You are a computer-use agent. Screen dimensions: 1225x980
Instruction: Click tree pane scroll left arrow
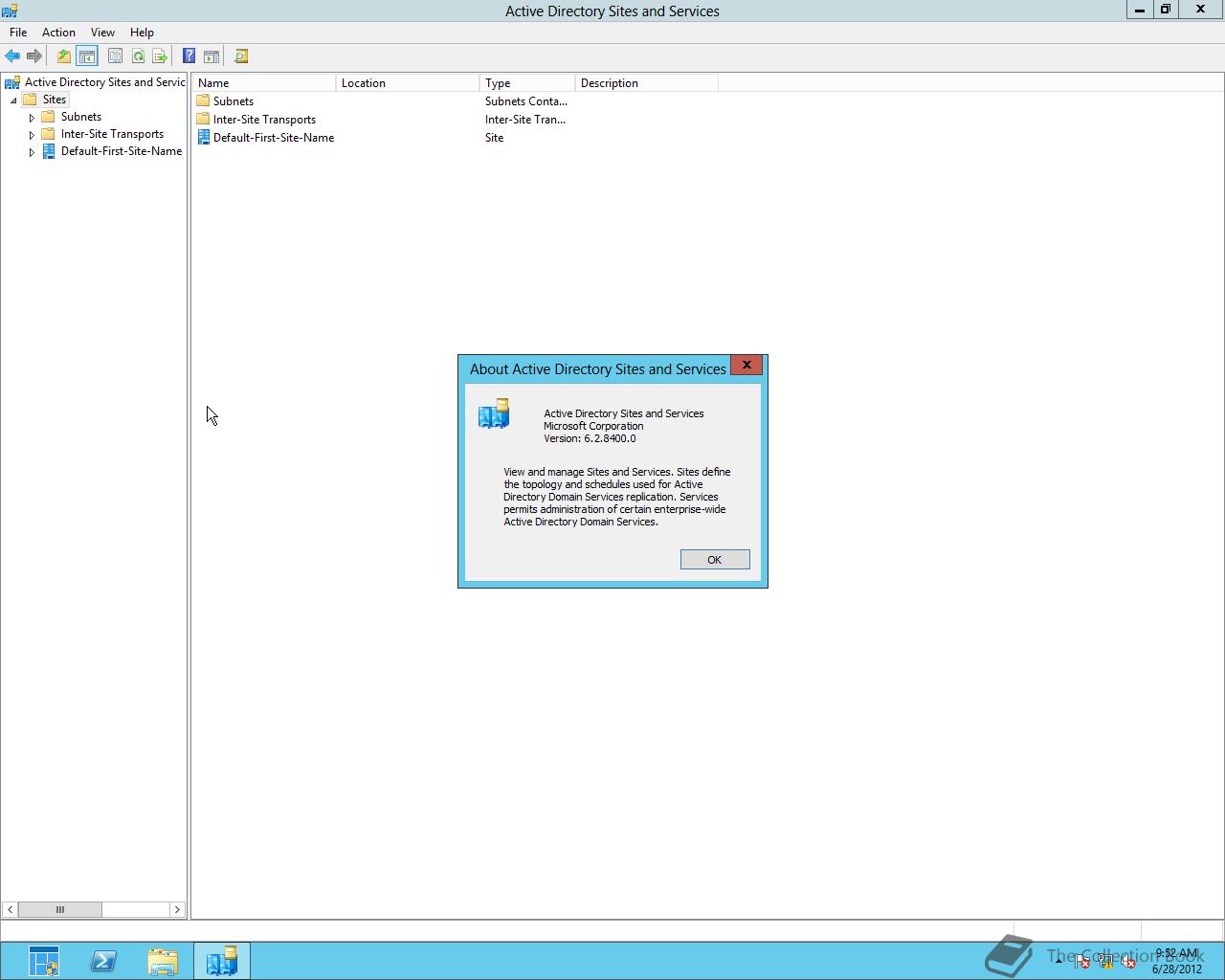tap(10, 909)
